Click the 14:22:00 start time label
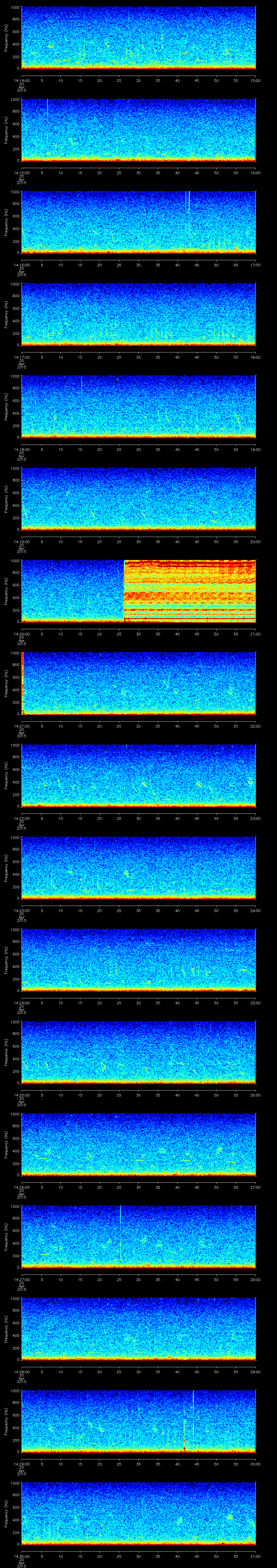 pyautogui.click(x=22, y=818)
